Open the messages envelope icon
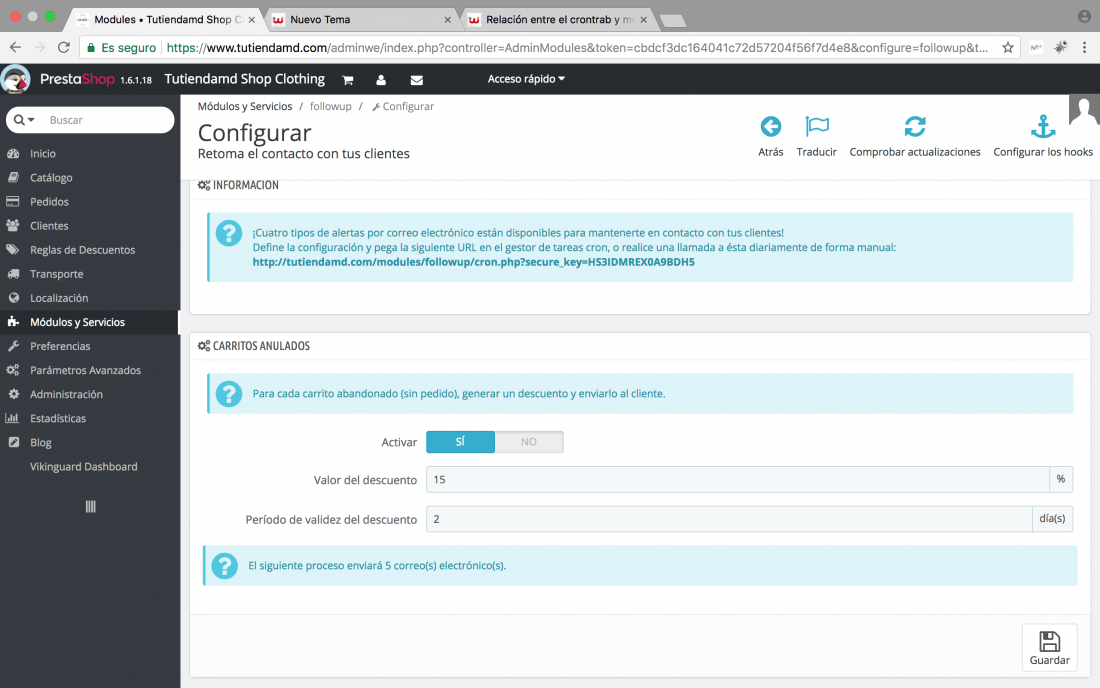This screenshot has width=1100, height=688. click(417, 80)
